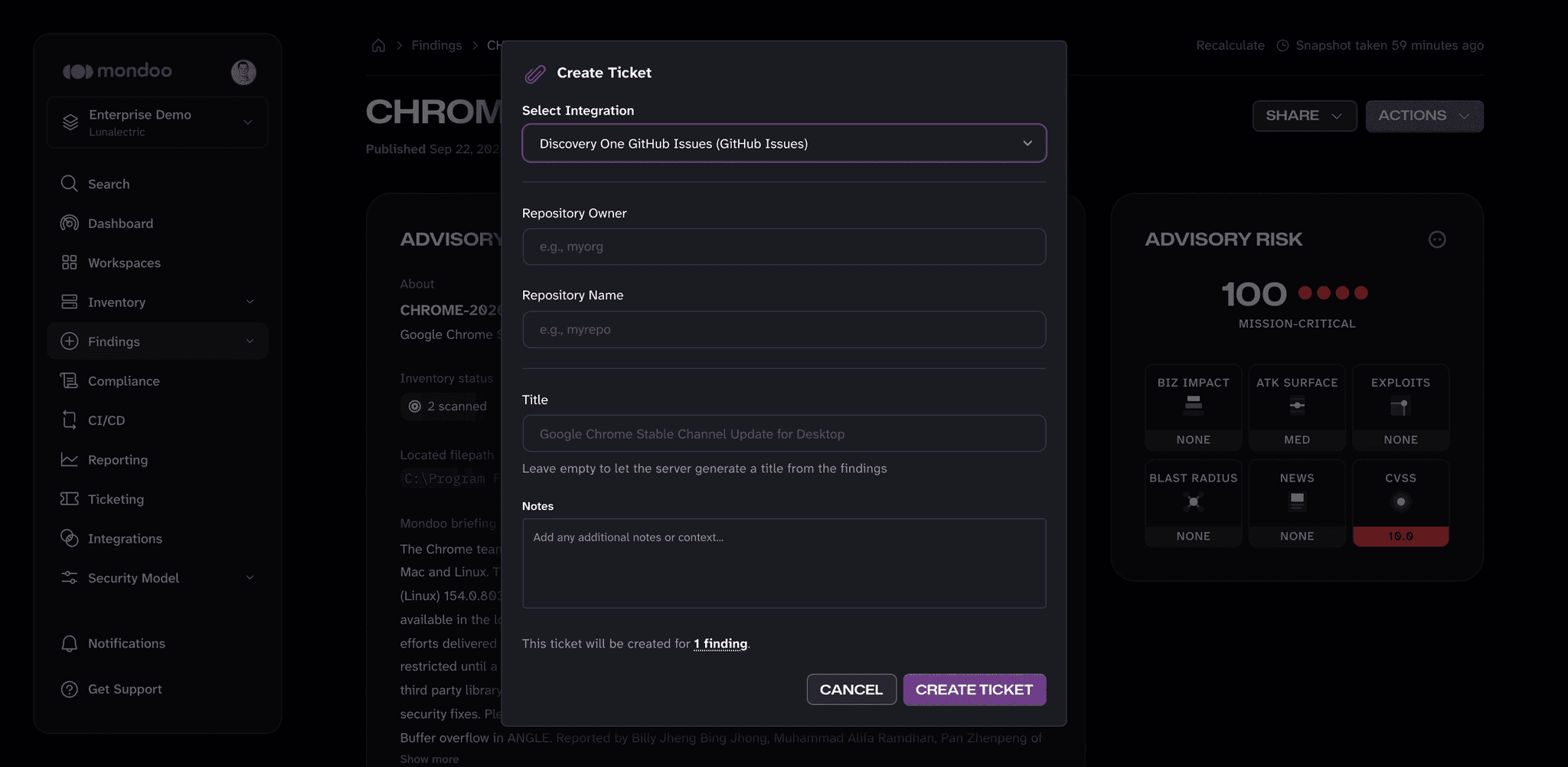Expand the Enterprise Demo space switcher chevron

248,122
